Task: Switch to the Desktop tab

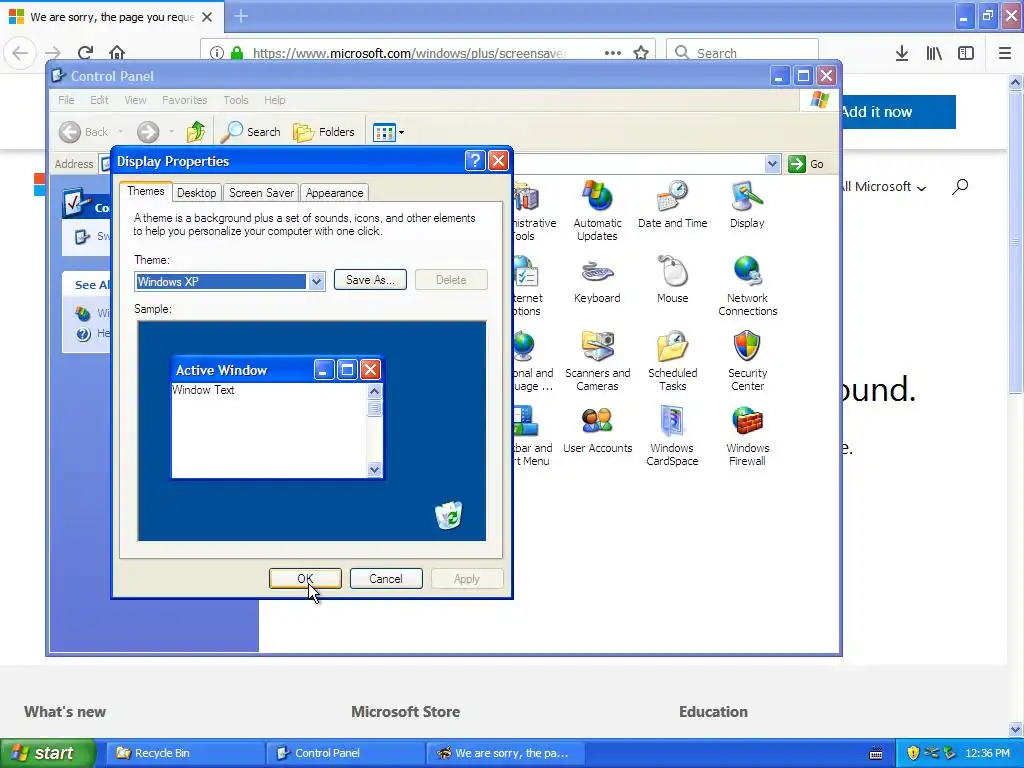Action: tap(196, 193)
